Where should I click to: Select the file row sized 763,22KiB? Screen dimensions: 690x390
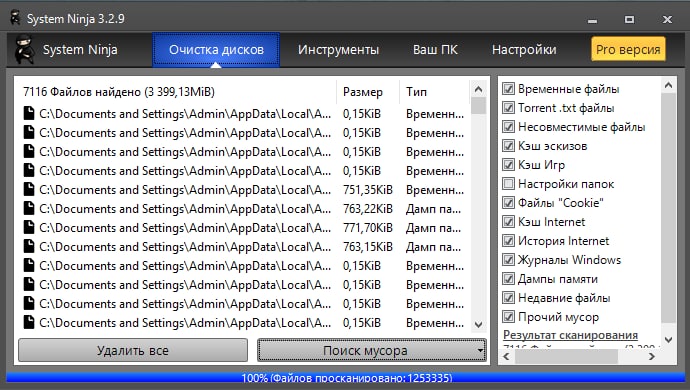[243, 209]
